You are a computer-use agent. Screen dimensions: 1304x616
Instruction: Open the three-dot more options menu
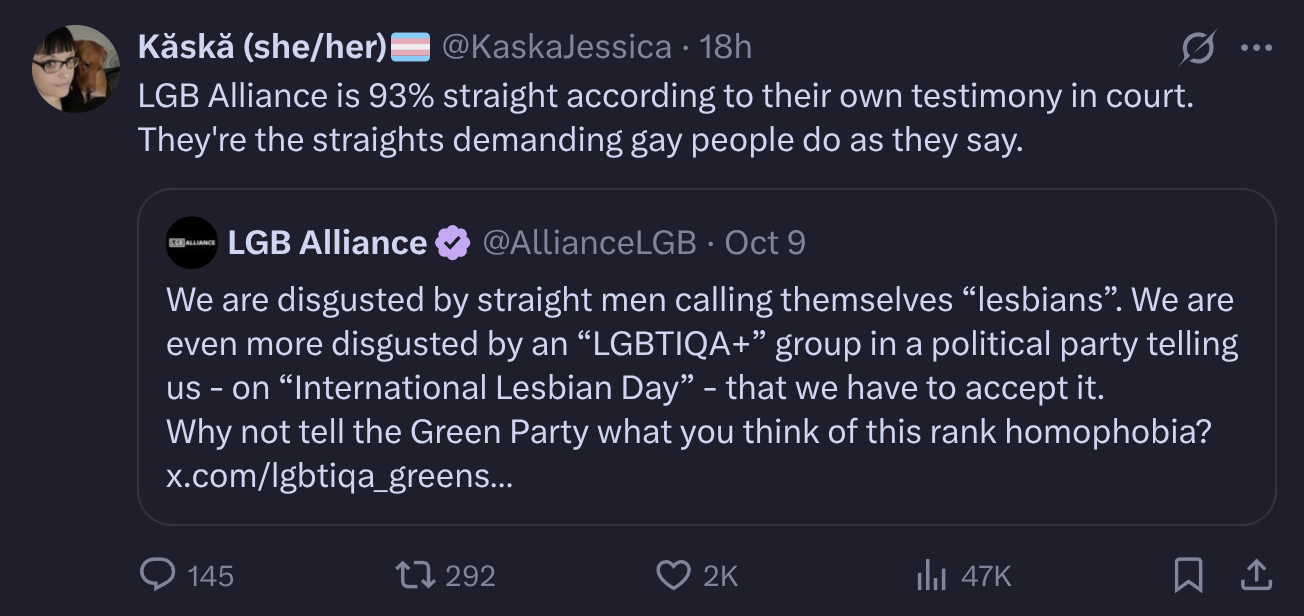tap(1255, 48)
